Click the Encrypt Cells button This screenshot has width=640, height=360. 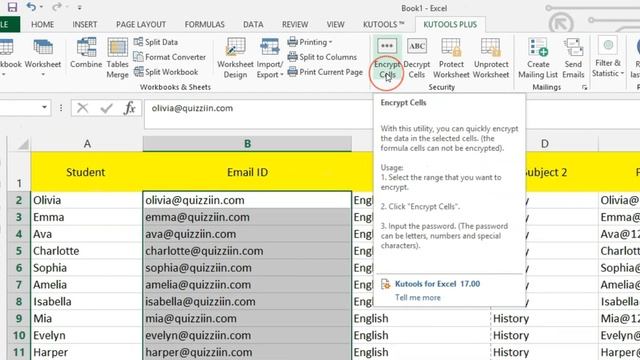[x=387, y=58]
